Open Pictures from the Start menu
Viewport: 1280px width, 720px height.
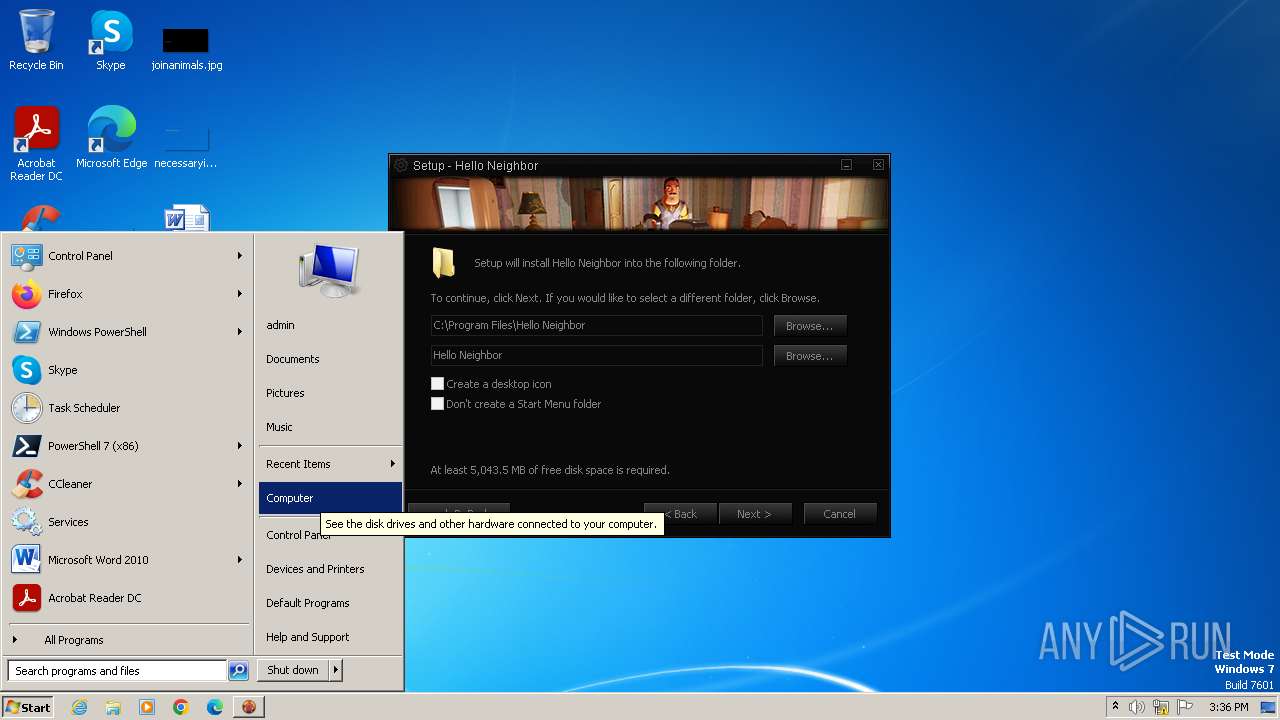(x=330, y=393)
